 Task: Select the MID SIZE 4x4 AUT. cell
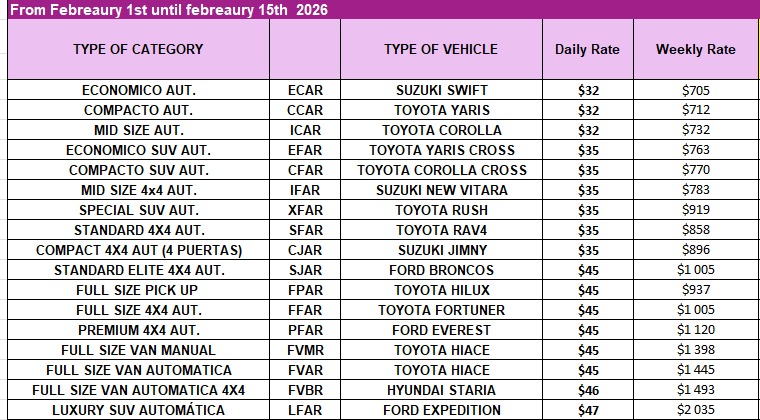coord(138,190)
